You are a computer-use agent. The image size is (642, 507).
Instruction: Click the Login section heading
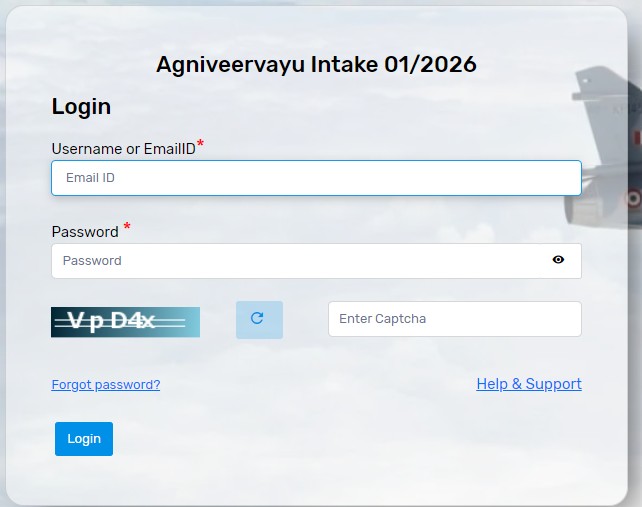(81, 107)
